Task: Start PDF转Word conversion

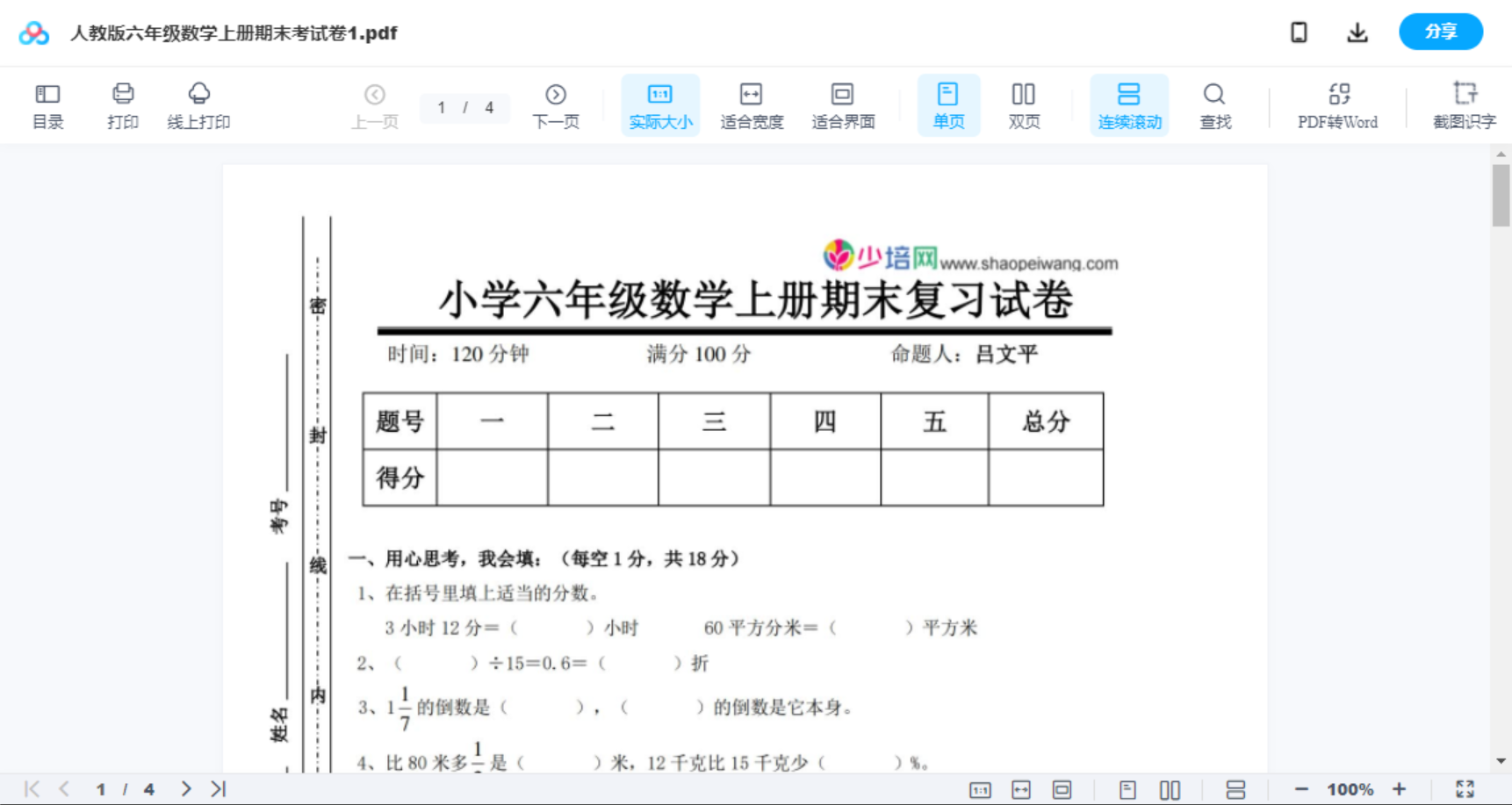Action: pyautogui.click(x=1337, y=104)
